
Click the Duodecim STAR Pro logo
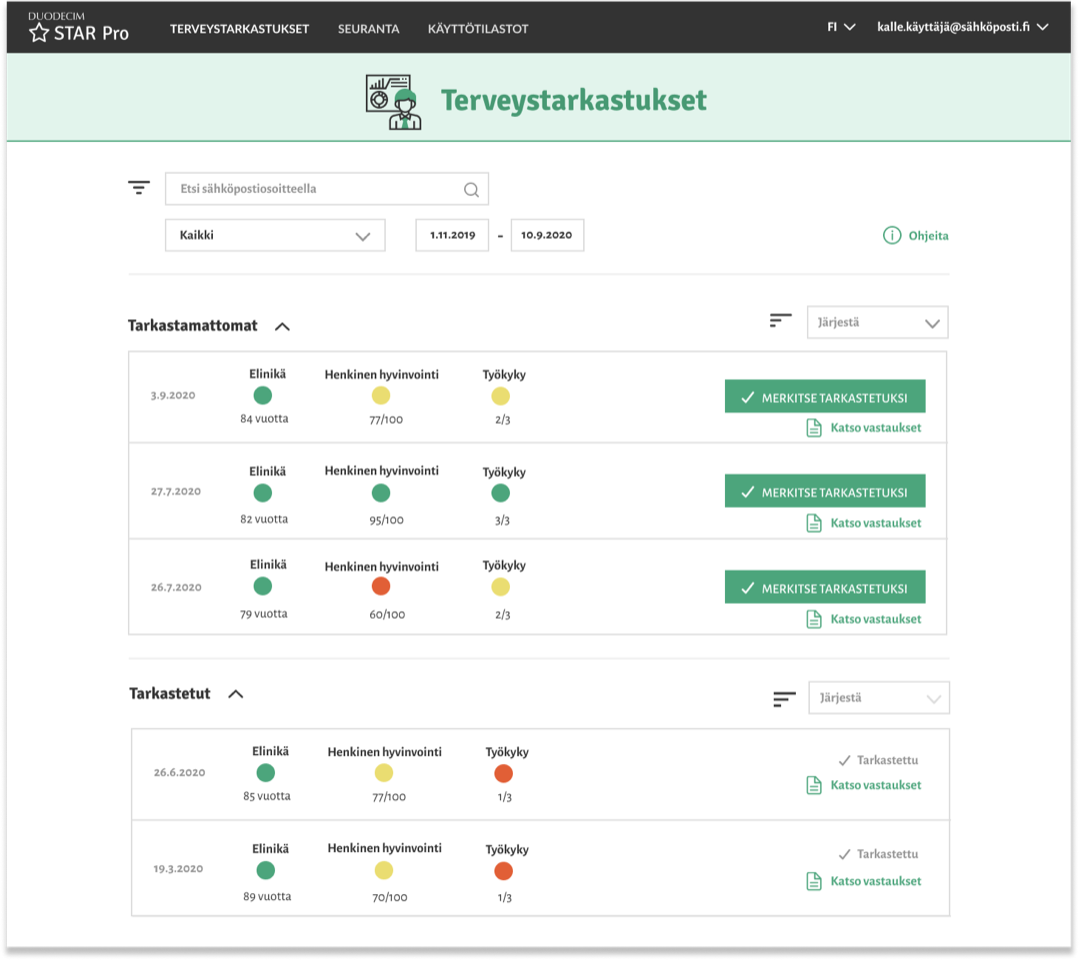[x=78, y=27]
